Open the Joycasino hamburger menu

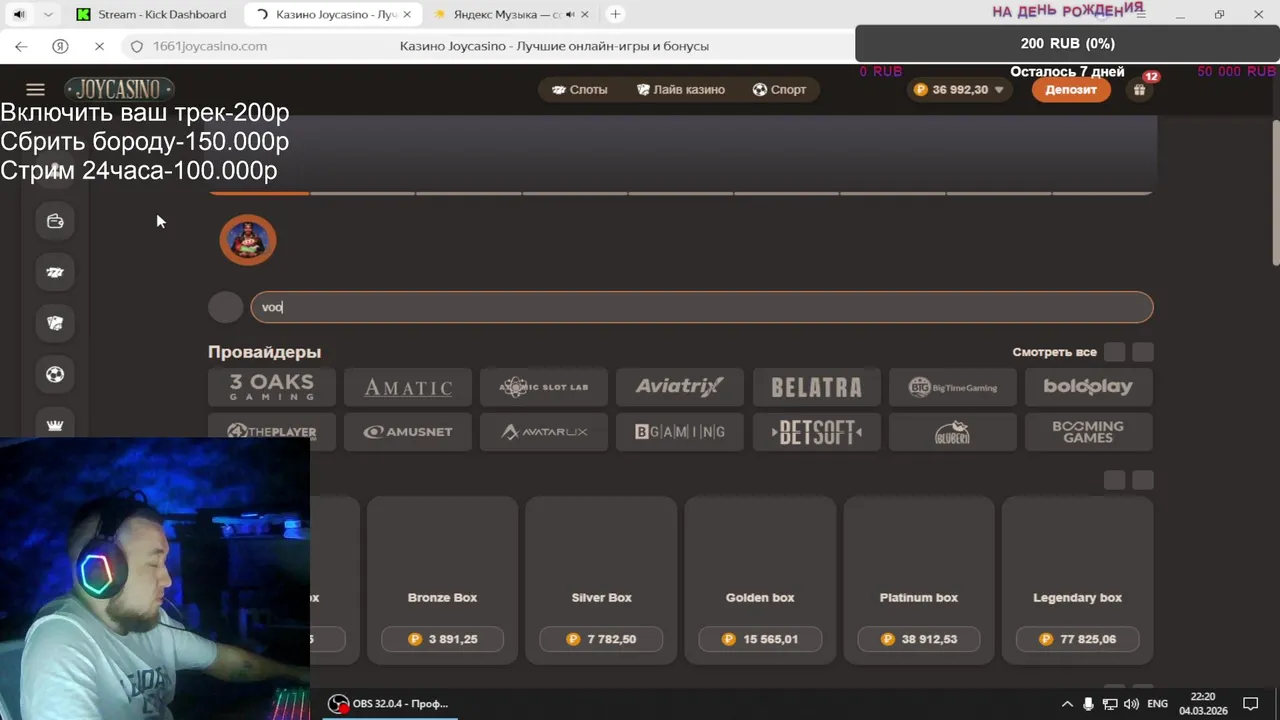[x=35, y=90]
